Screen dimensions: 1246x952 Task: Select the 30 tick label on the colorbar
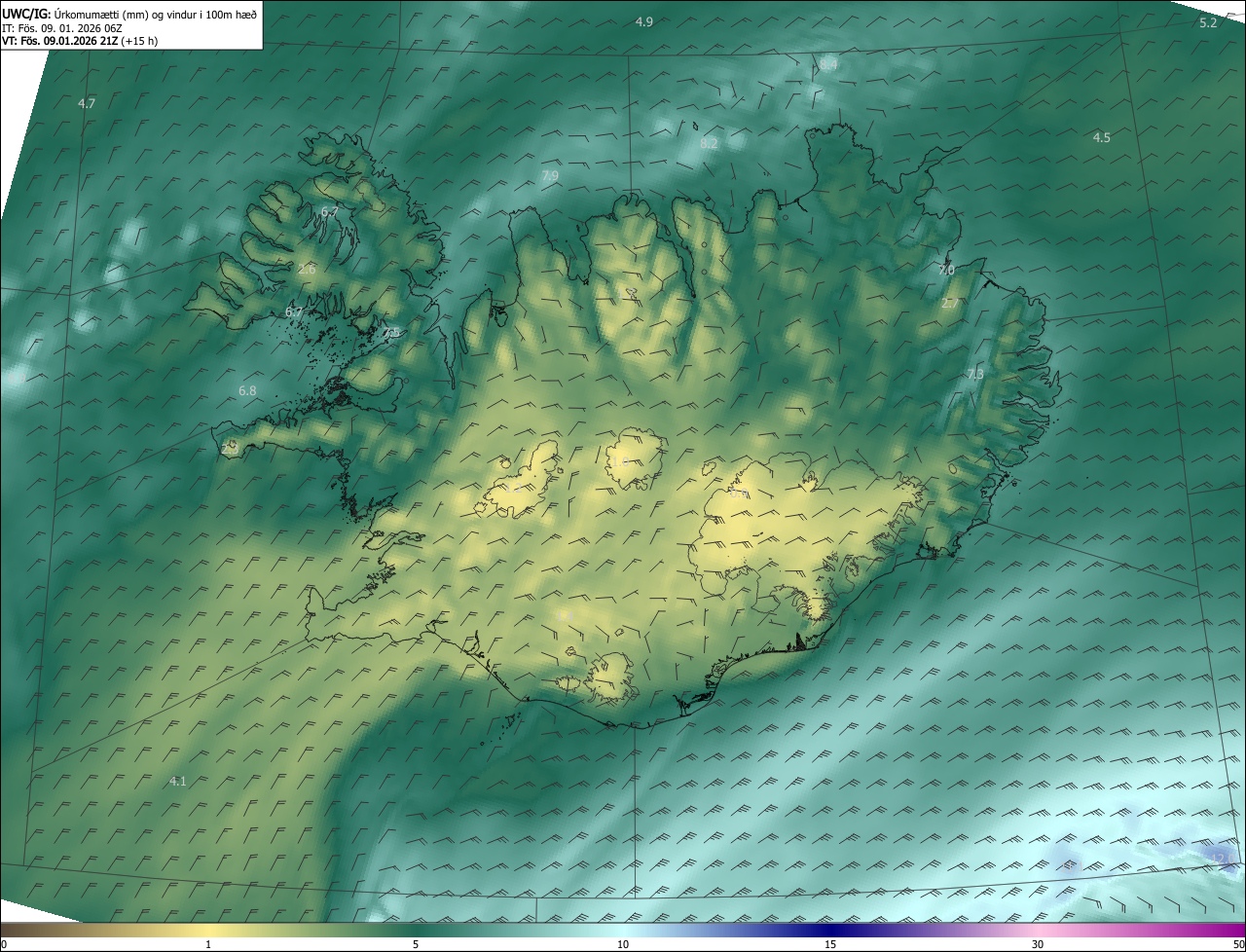1038,944
